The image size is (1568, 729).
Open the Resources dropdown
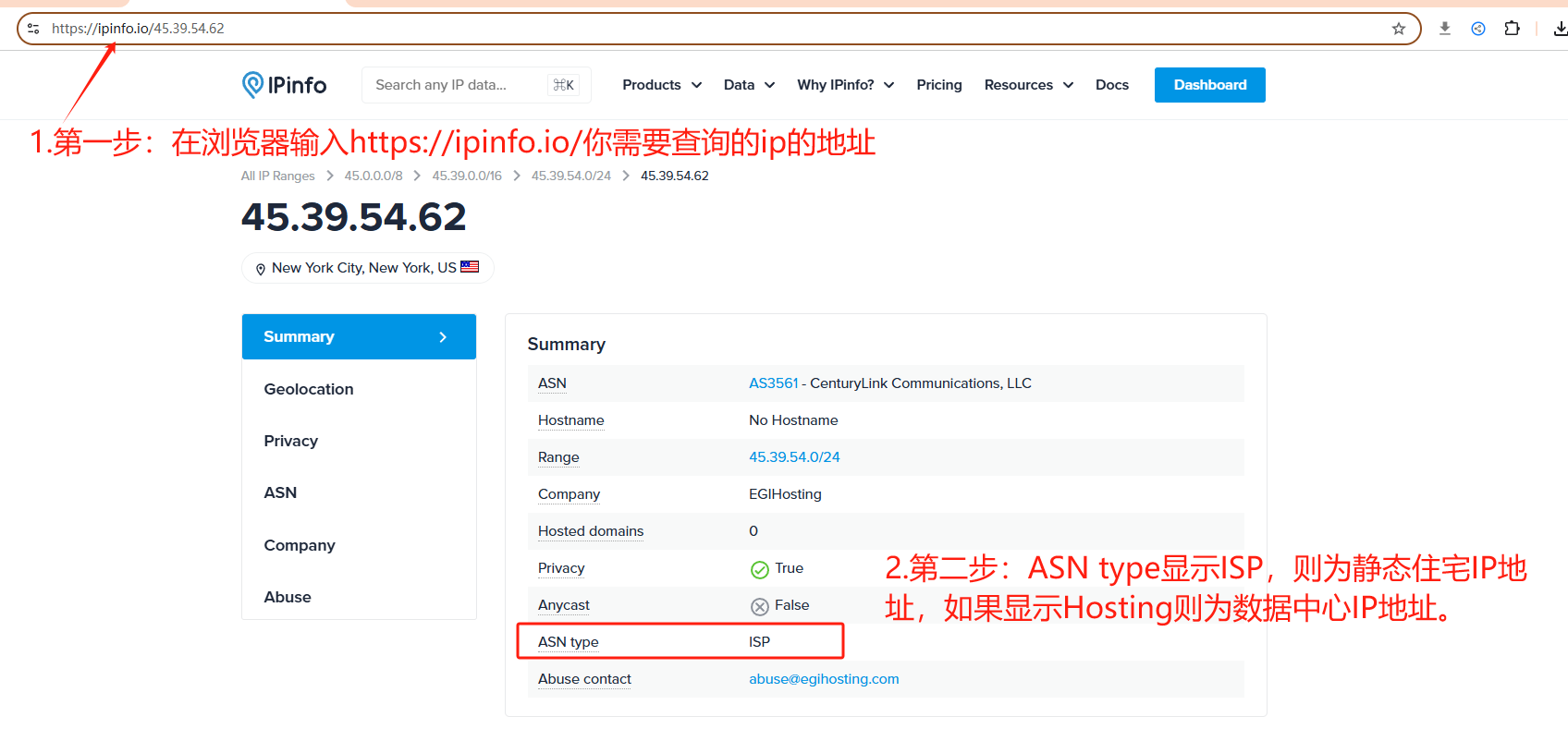[x=1028, y=85]
